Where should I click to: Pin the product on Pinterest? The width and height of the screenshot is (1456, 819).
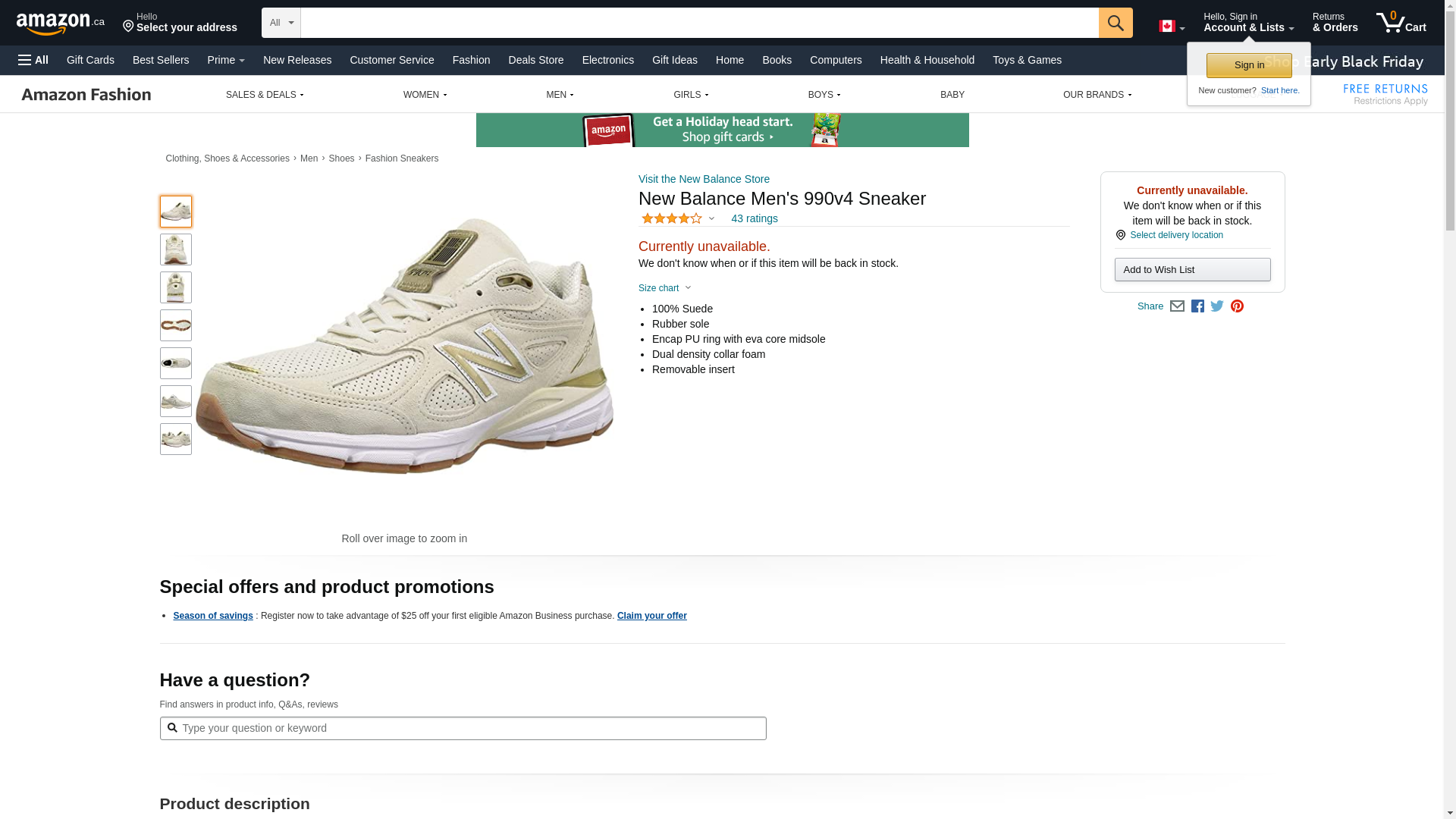(x=1237, y=306)
